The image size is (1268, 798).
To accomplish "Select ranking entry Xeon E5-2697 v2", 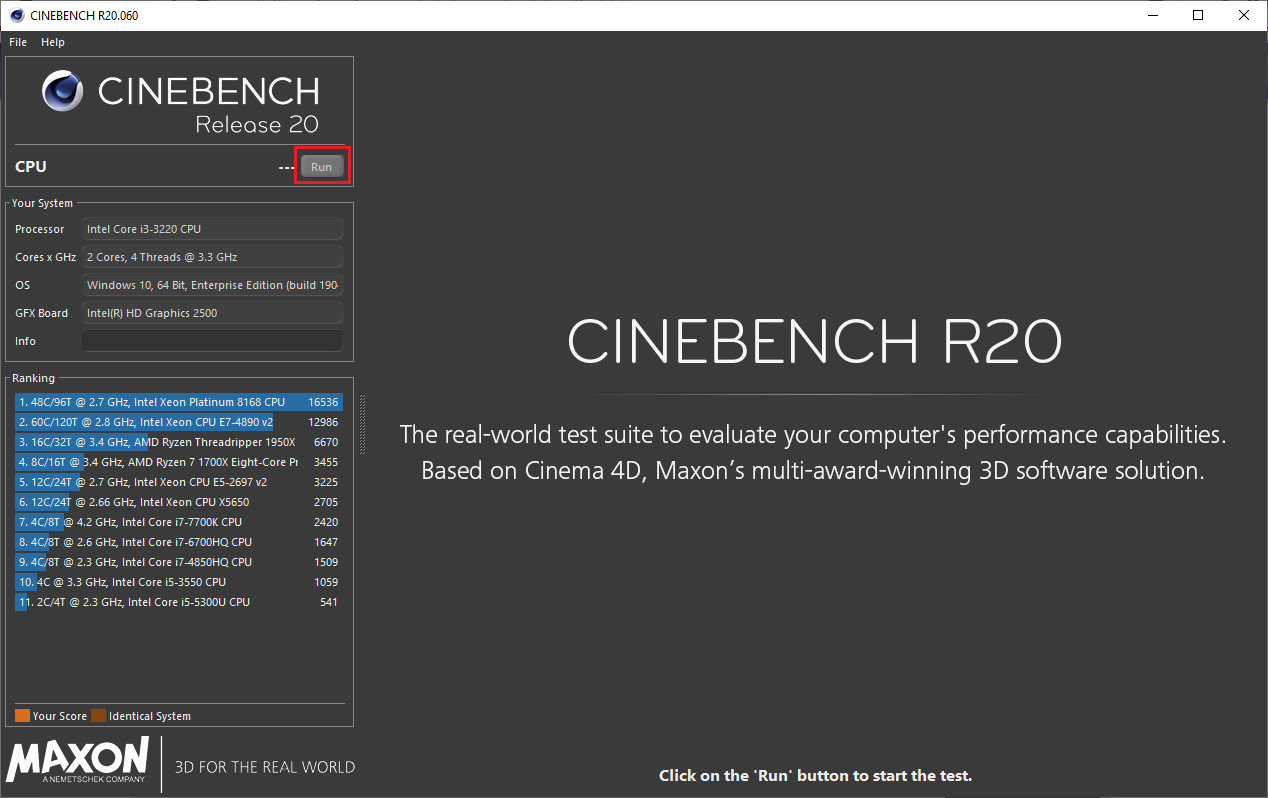I will tap(179, 482).
